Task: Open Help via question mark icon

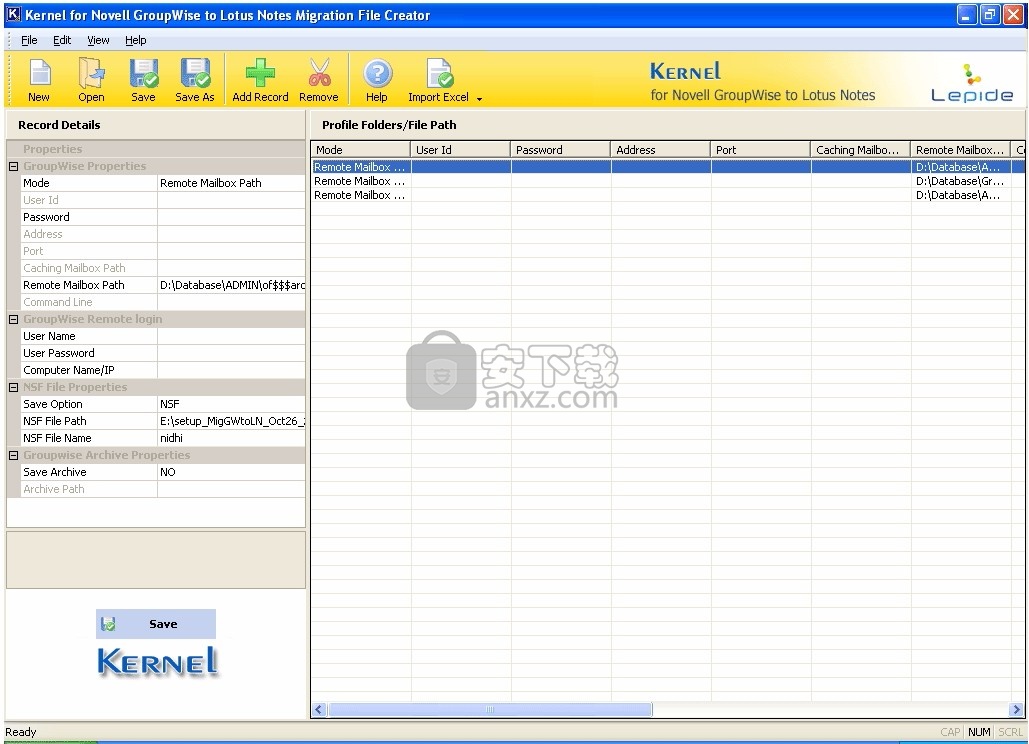Action: coord(377,79)
